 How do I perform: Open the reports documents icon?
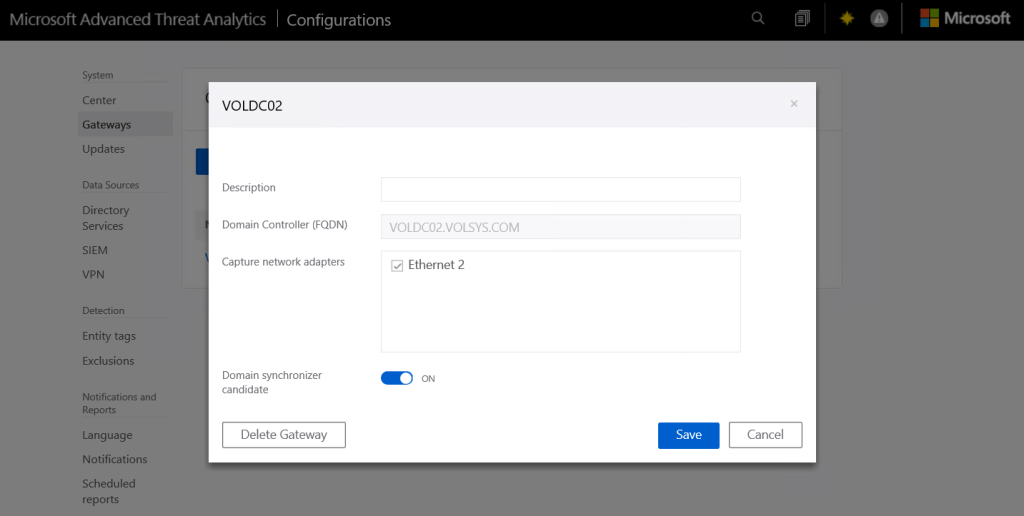(802, 19)
